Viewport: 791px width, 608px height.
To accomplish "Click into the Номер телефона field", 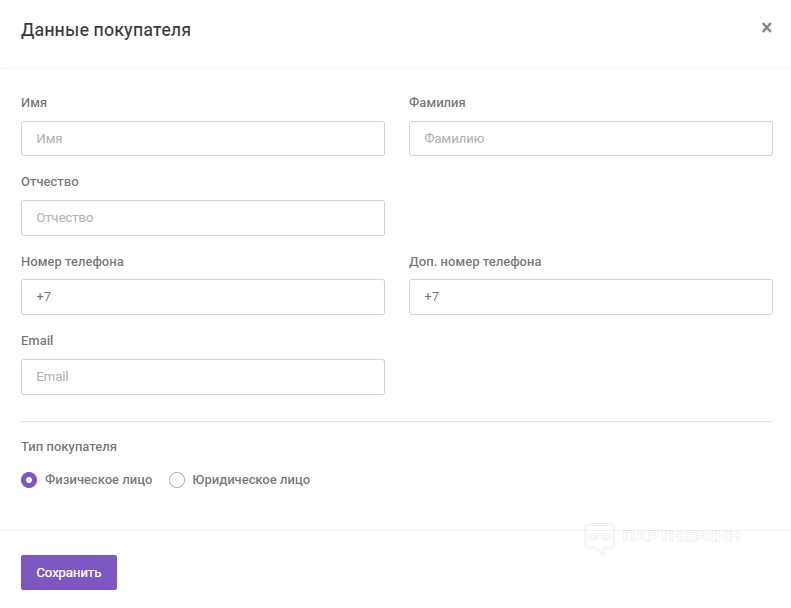I will tap(203, 297).
